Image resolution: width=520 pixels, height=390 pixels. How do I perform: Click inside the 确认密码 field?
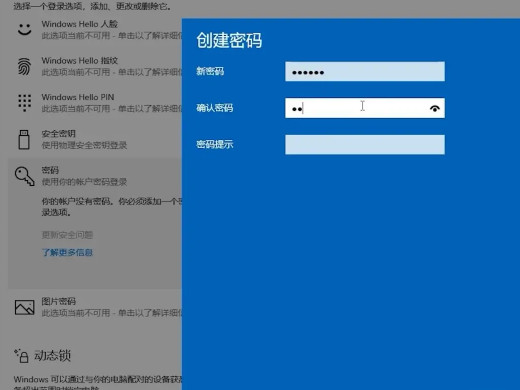(365, 108)
